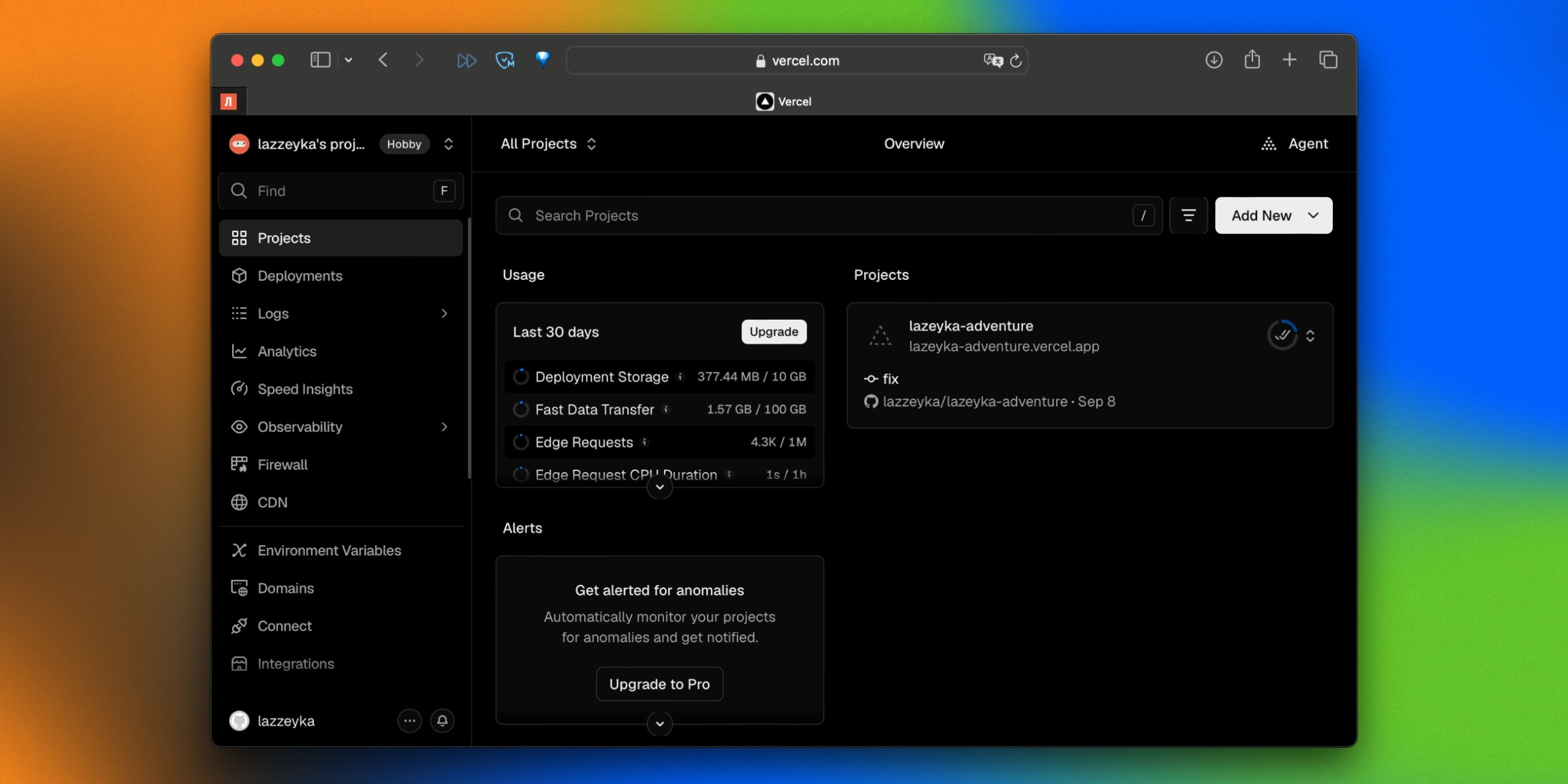Click the Deployment Storage usage ring

click(521, 377)
